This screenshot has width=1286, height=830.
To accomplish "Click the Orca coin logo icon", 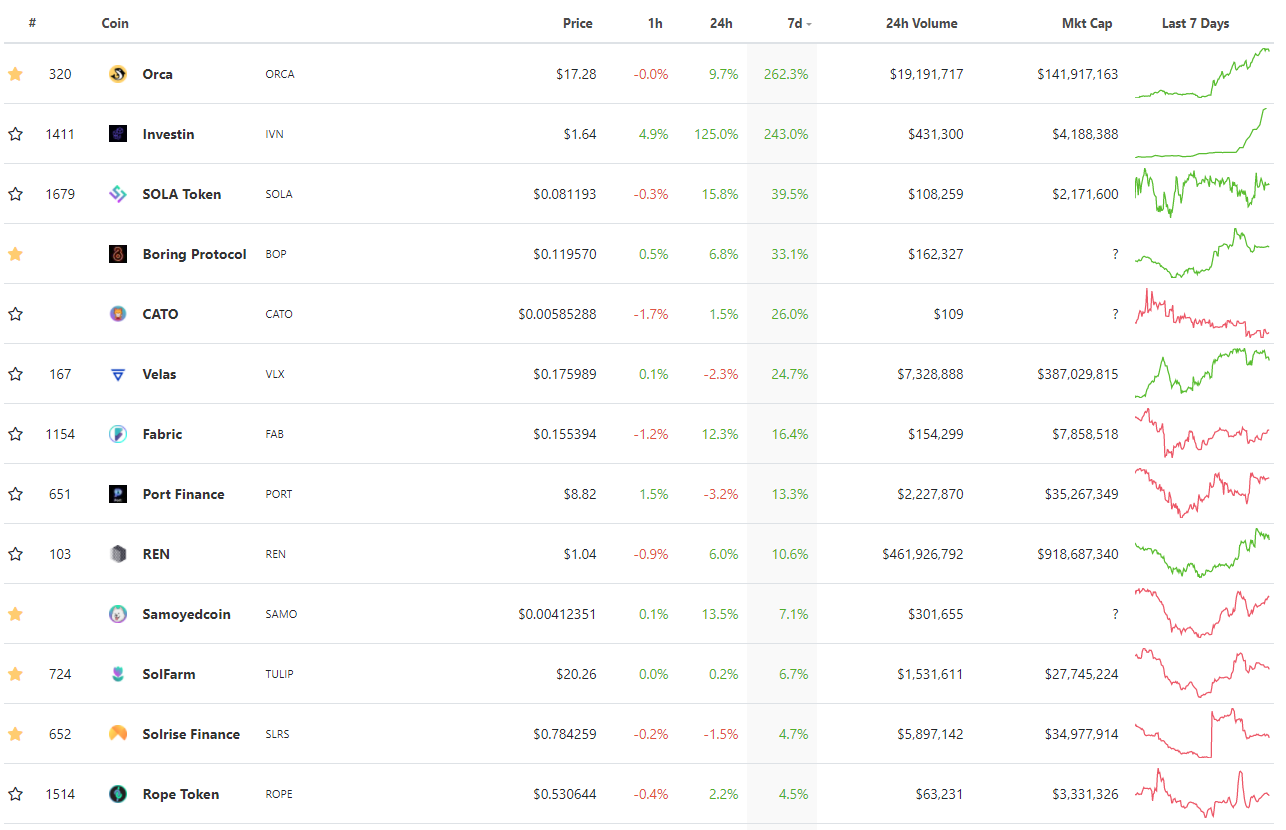I will click(118, 74).
